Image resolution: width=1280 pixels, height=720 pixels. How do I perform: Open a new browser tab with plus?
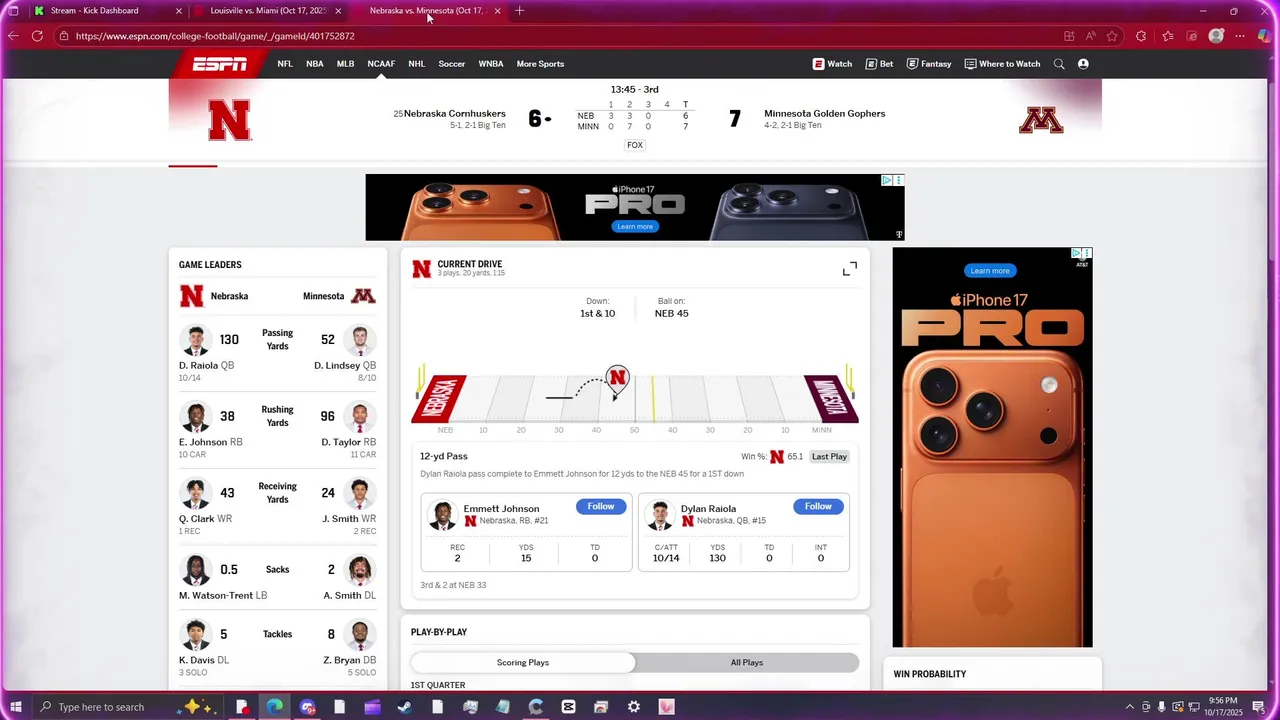[x=519, y=11]
